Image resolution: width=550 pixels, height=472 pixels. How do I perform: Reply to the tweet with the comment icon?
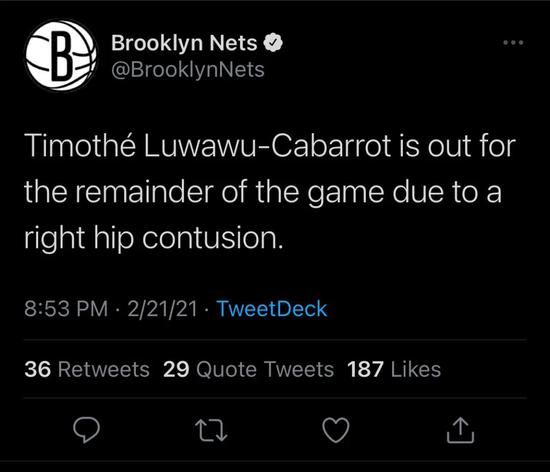click(86, 430)
